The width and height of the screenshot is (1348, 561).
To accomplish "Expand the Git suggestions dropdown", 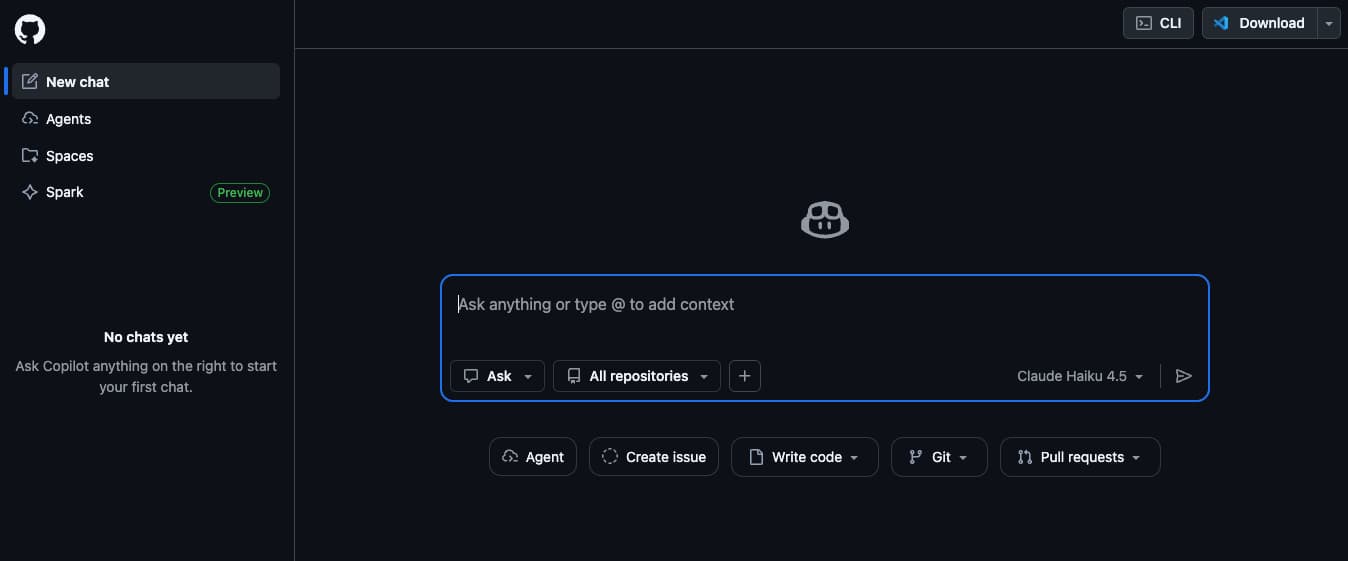I will tap(939, 457).
